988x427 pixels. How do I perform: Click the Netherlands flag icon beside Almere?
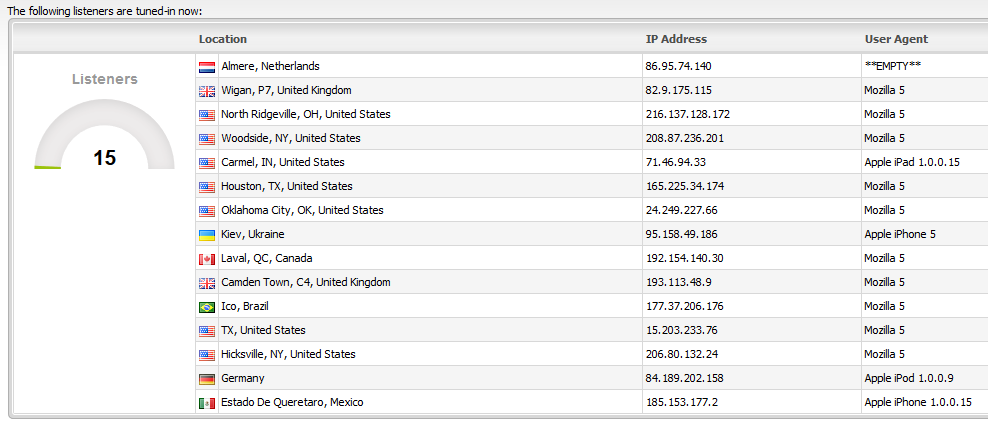pyautogui.click(x=207, y=67)
